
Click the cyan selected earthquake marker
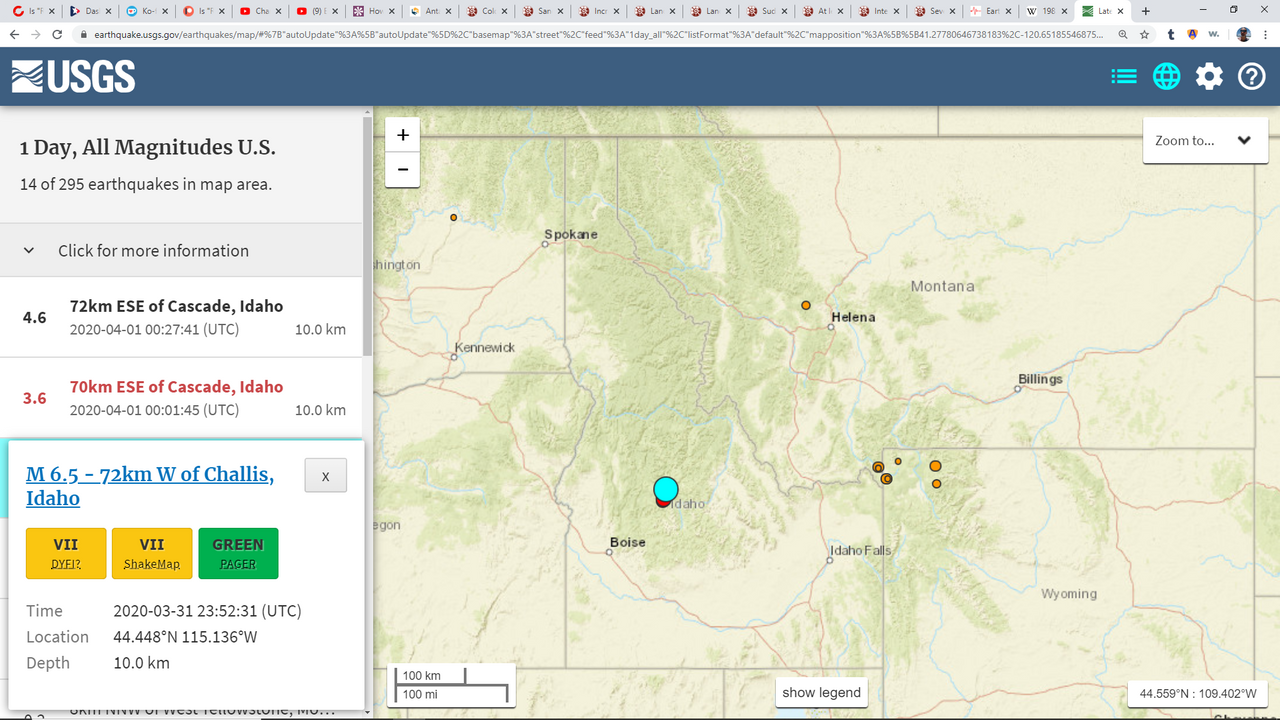pyautogui.click(x=666, y=489)
